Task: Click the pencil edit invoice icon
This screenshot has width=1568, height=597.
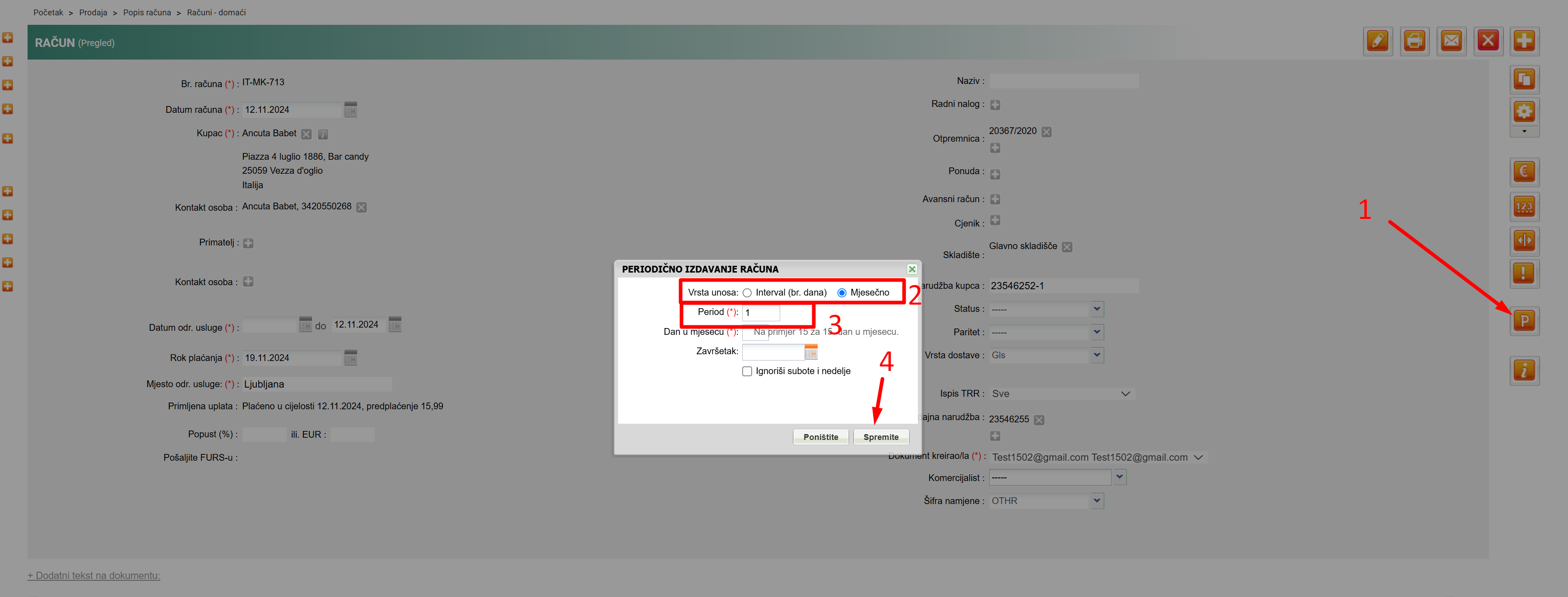Action: 1377,42
